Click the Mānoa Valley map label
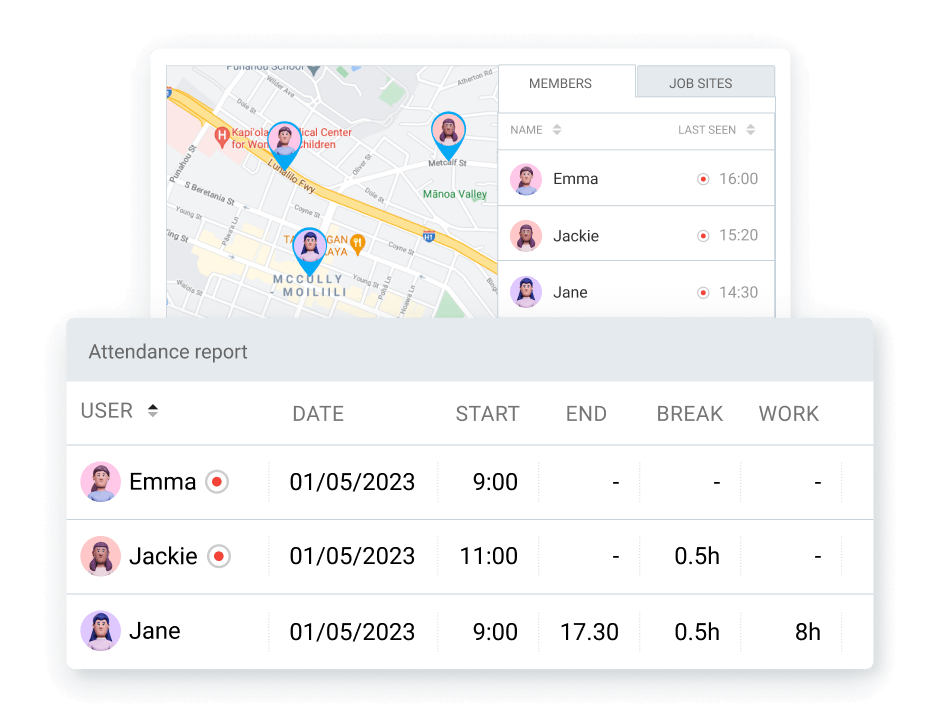 click(x=455, y=194)
